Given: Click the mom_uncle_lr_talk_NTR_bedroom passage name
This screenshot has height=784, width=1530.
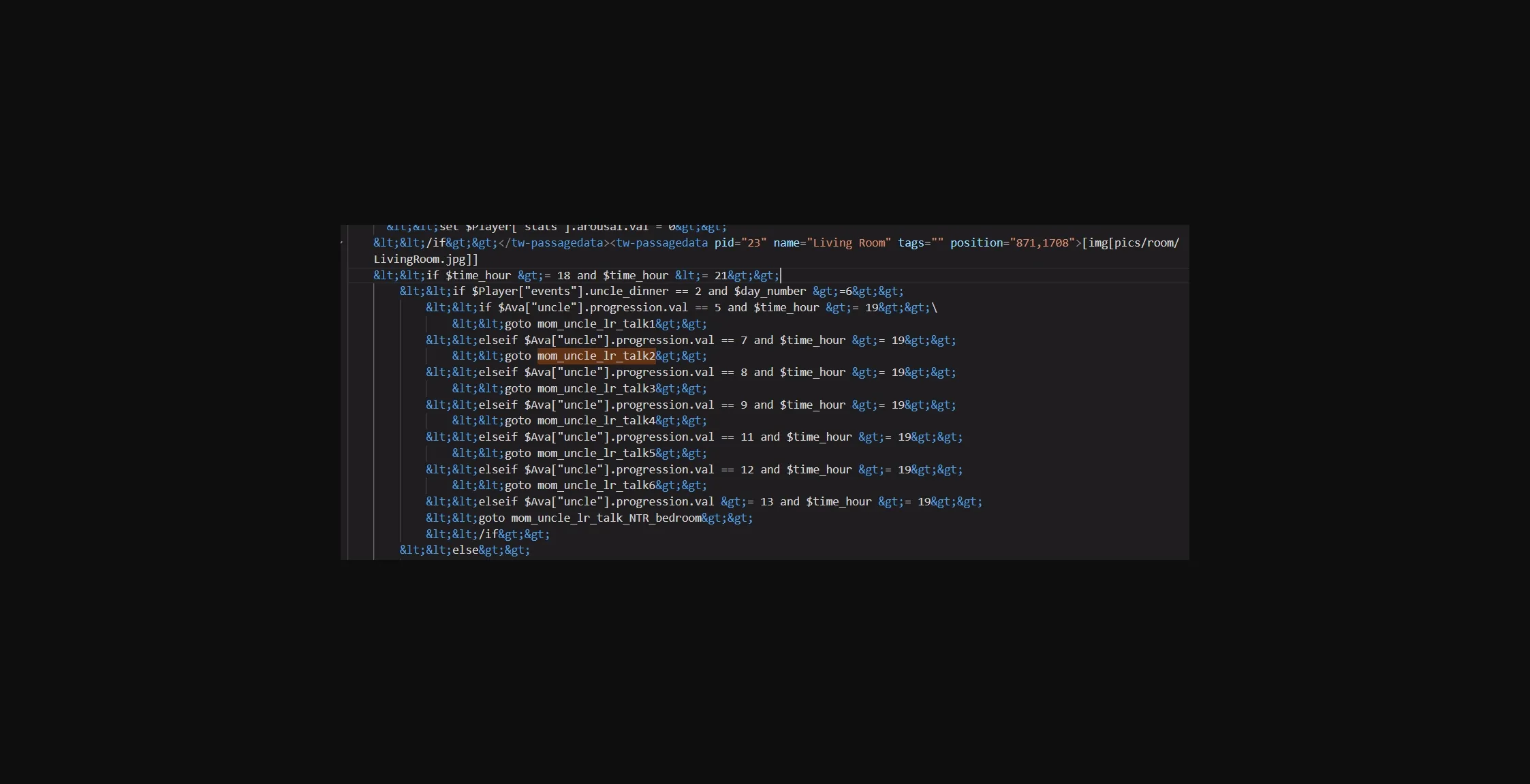Looking at the screenshot, I should 606,518.
